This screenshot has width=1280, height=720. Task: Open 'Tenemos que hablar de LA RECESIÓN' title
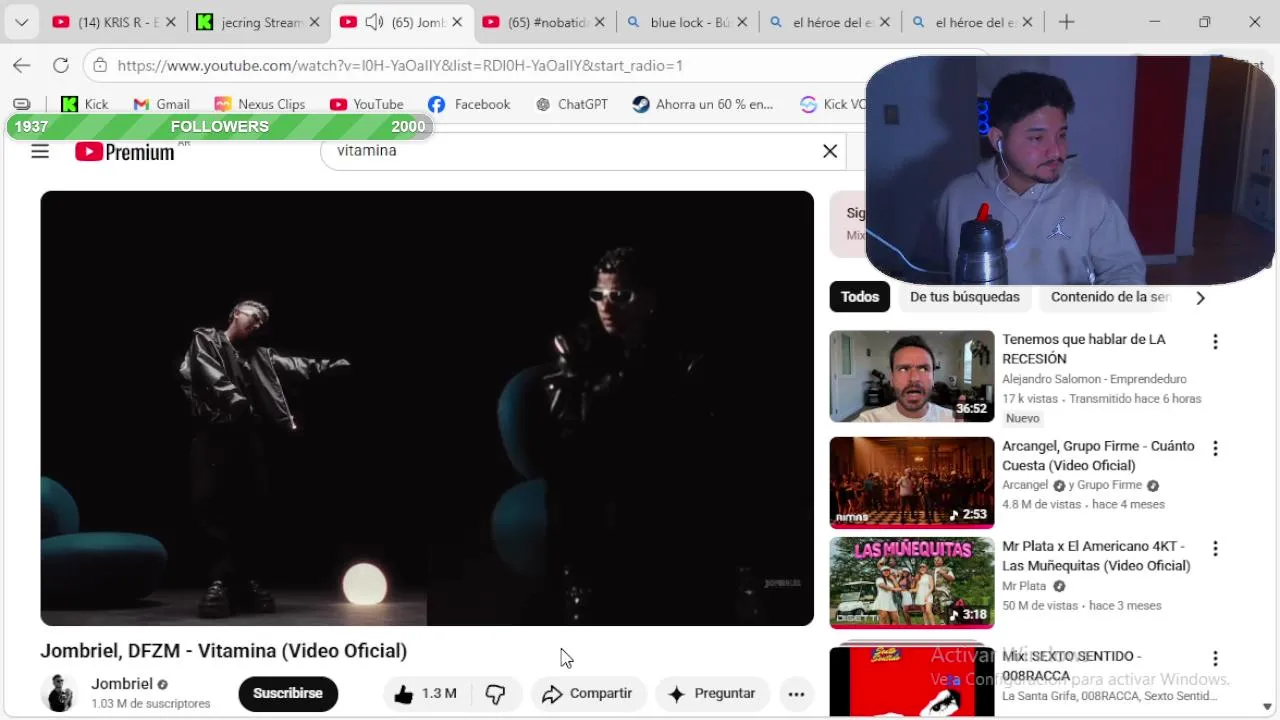click(1084, 349)
